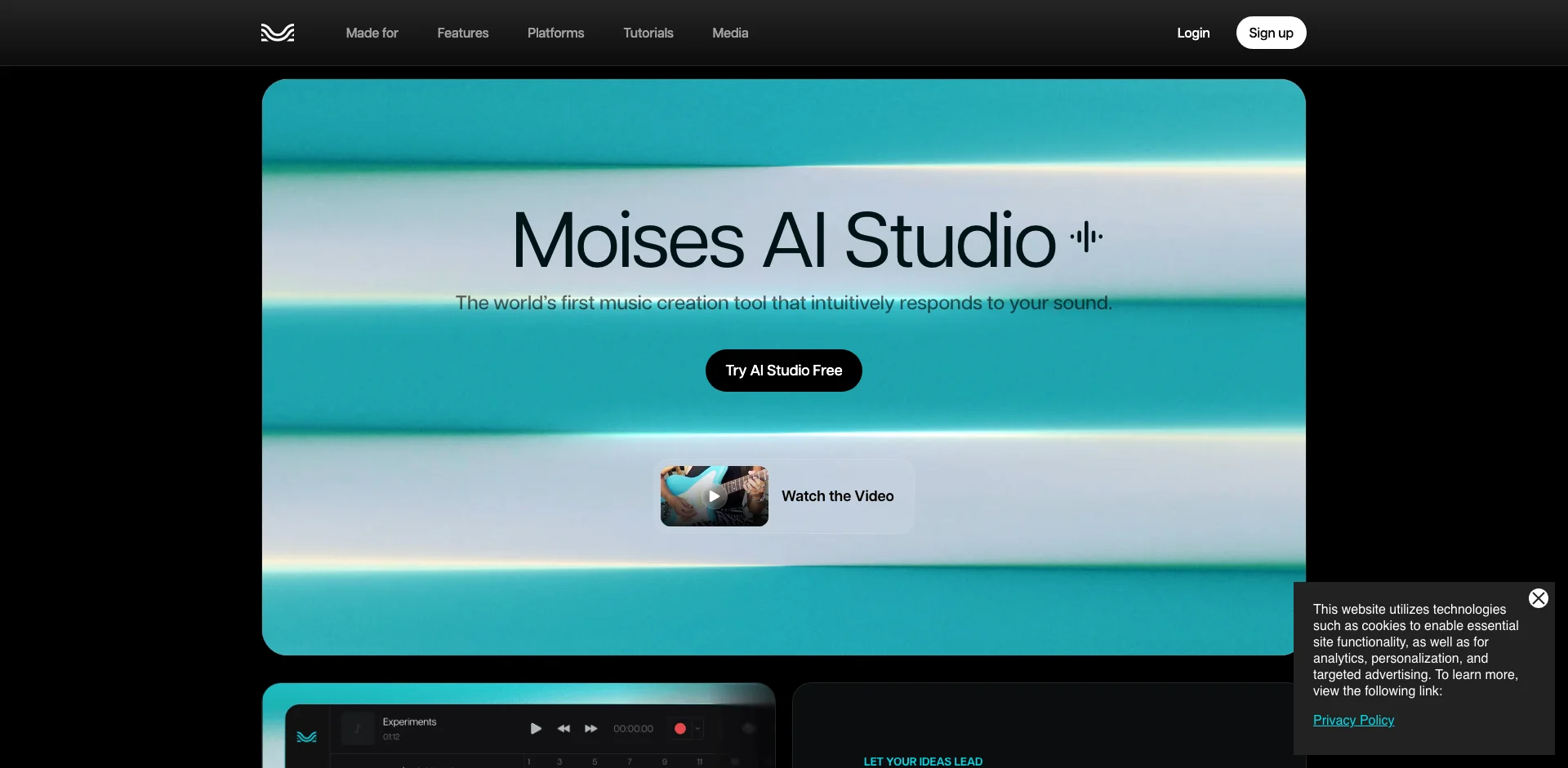This screenshot has width=1568, height=768.
Task: Play the Experiments track in the mini player
Action: tap(536, 728)
